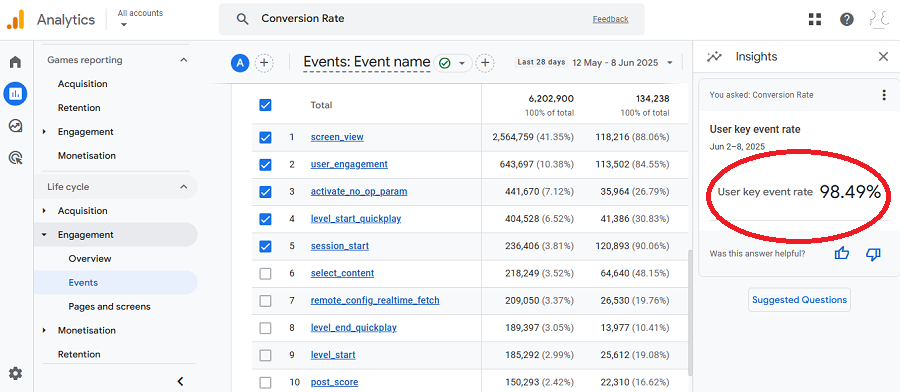
Task: Uncheck the screen_view row checkbox
Action: click(x=265, y=137)
